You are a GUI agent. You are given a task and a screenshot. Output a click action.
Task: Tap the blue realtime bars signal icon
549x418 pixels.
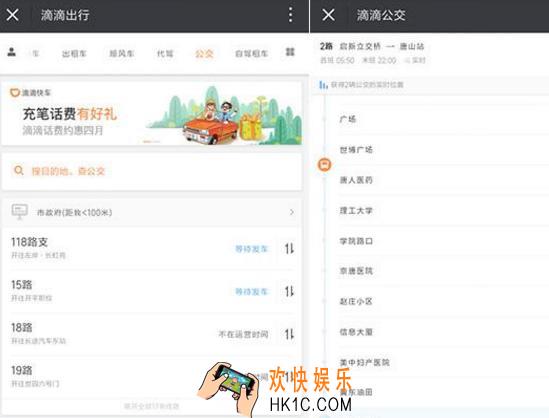click(x=323, y=84)
